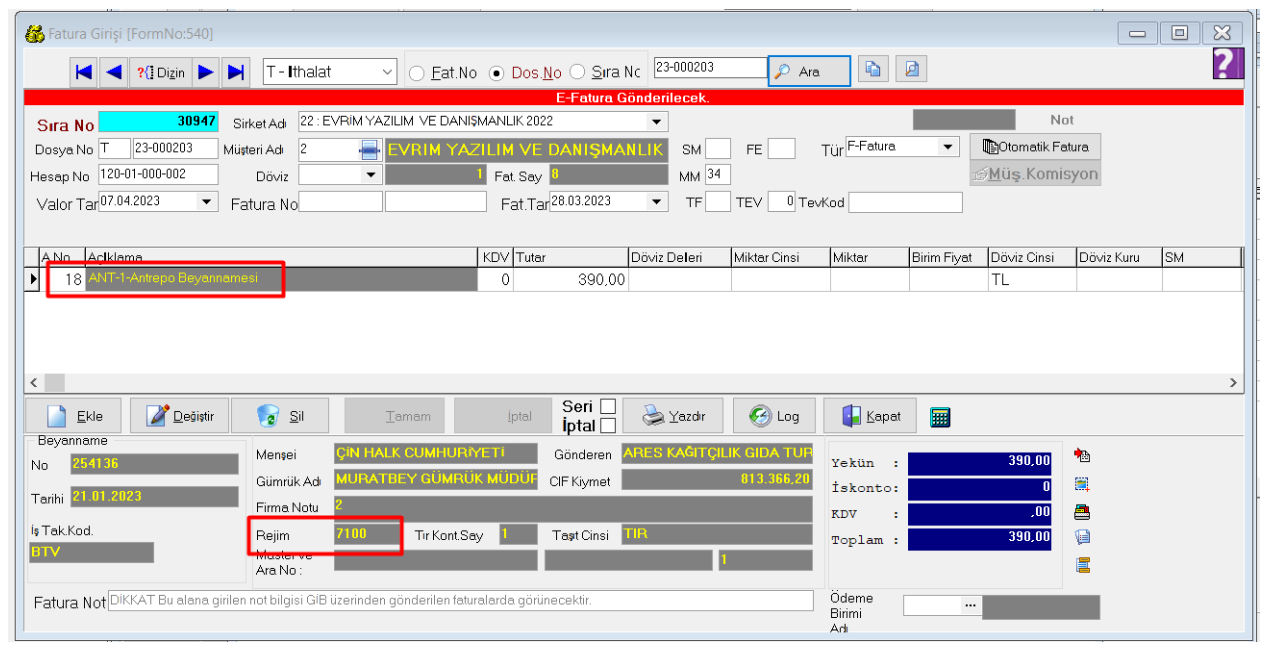Click the Dosya No field 23-000203
1275x656 pixels.
(176, 149)
